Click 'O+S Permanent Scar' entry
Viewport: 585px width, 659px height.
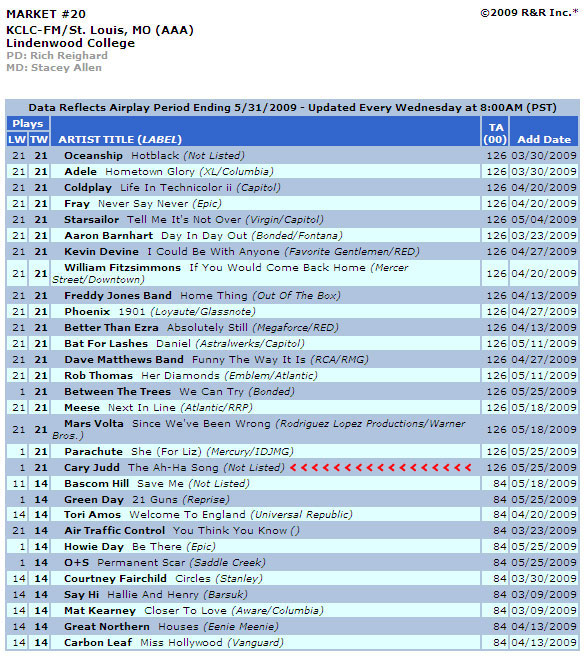pyautogui.click(x=165, y=562)
